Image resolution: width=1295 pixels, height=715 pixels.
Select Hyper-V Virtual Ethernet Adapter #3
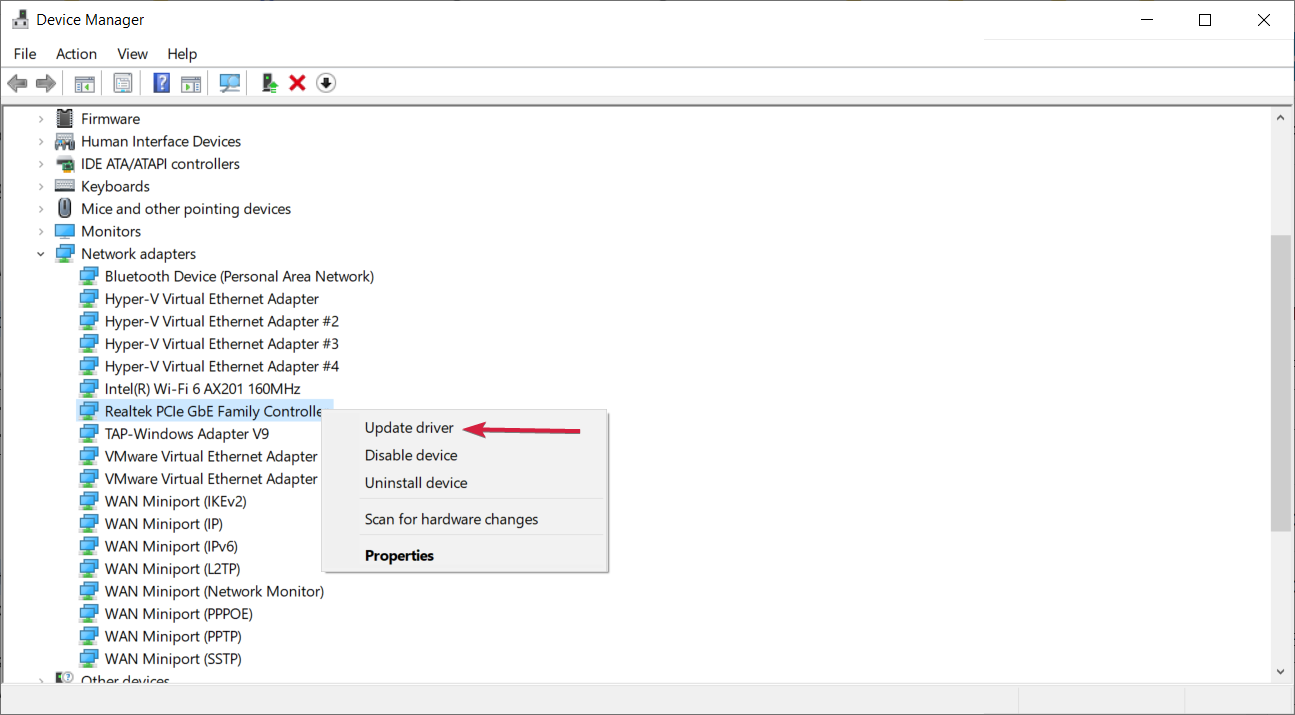222,344
